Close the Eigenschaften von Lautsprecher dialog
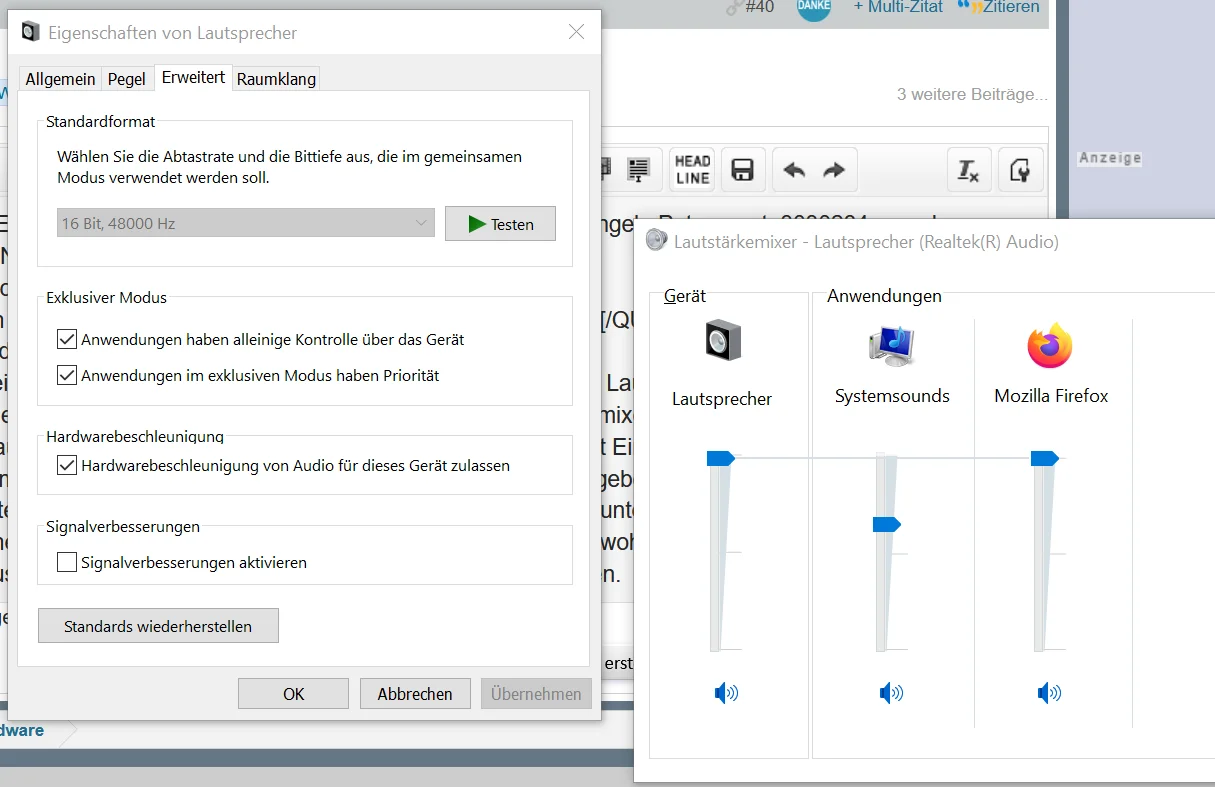The height and width of the screenshot is (787, 1215). coord(576,32)
